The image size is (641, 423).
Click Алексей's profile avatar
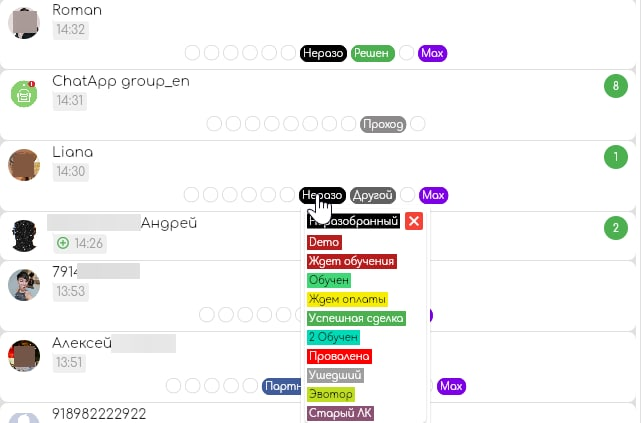point(24,355)
